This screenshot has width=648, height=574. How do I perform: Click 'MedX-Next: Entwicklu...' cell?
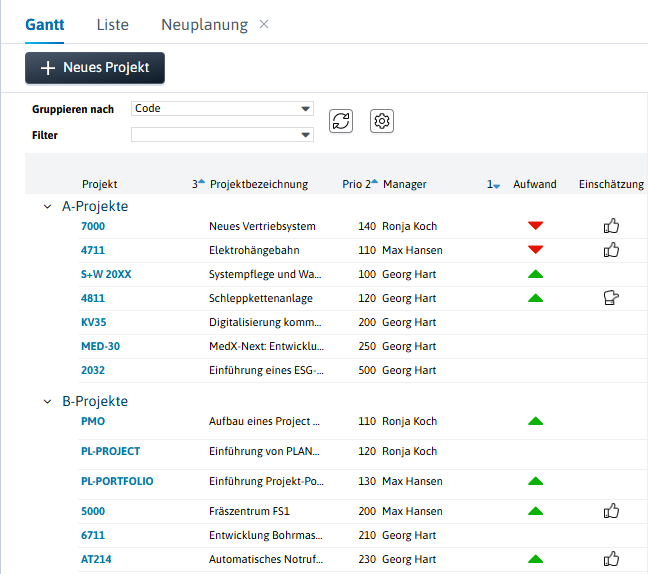pos(267,346)
